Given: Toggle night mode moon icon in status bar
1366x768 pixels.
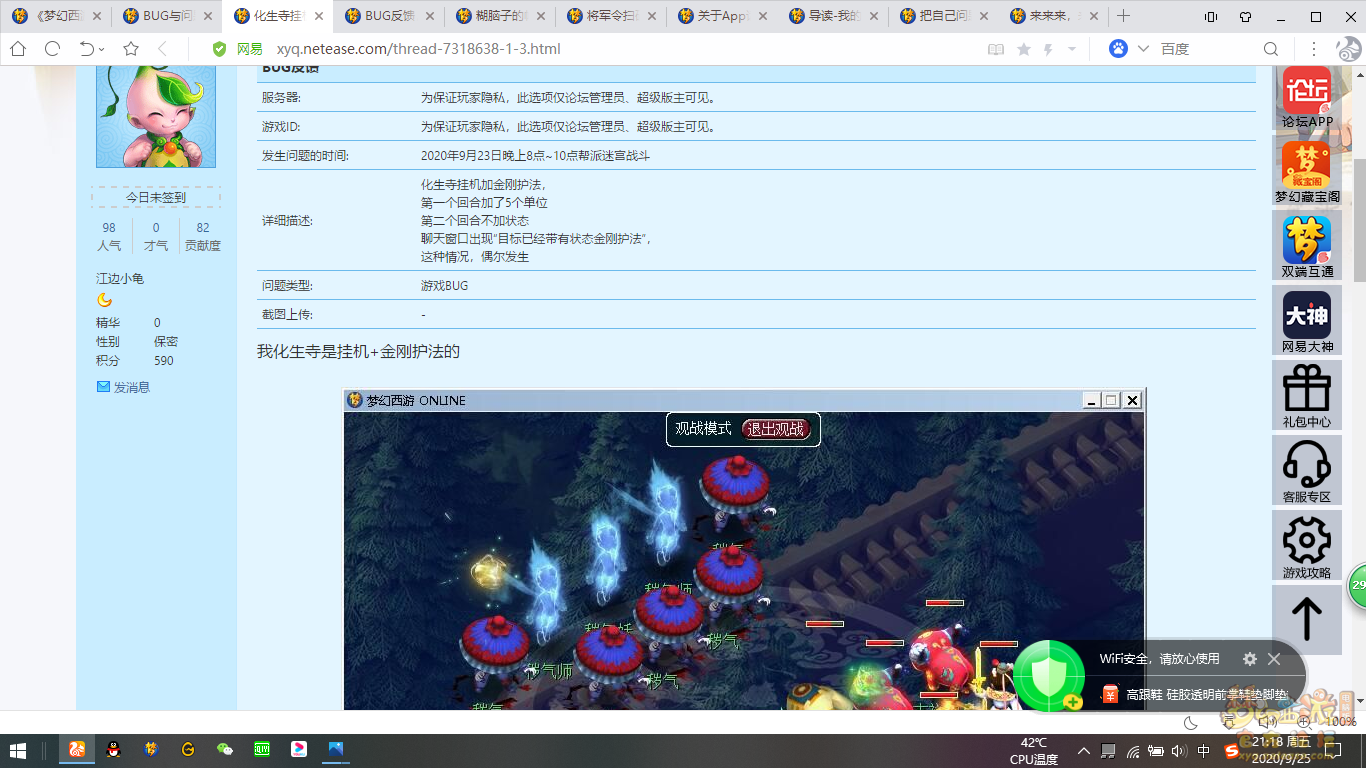Looking at the screenshot, I should pos(1190,723).
